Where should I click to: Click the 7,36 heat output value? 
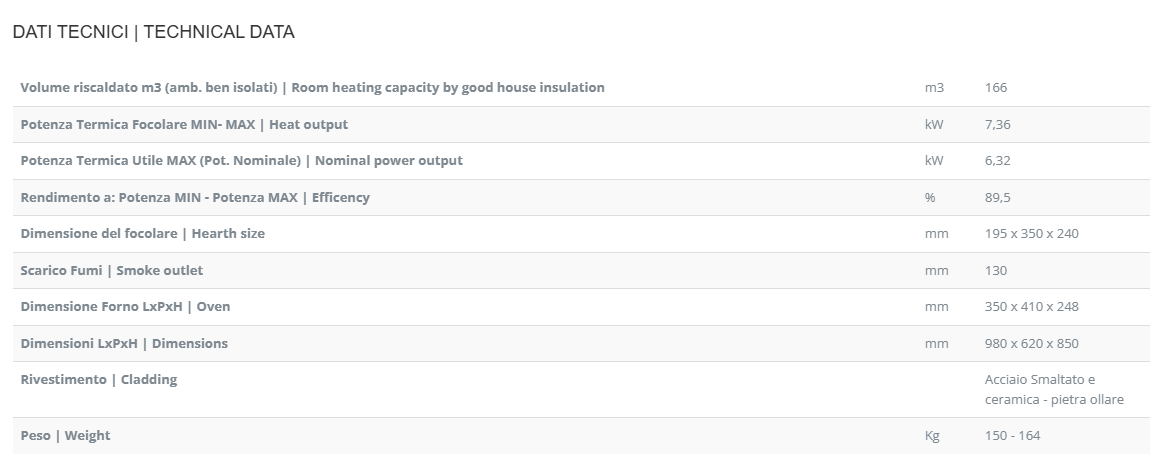[998, 125]
